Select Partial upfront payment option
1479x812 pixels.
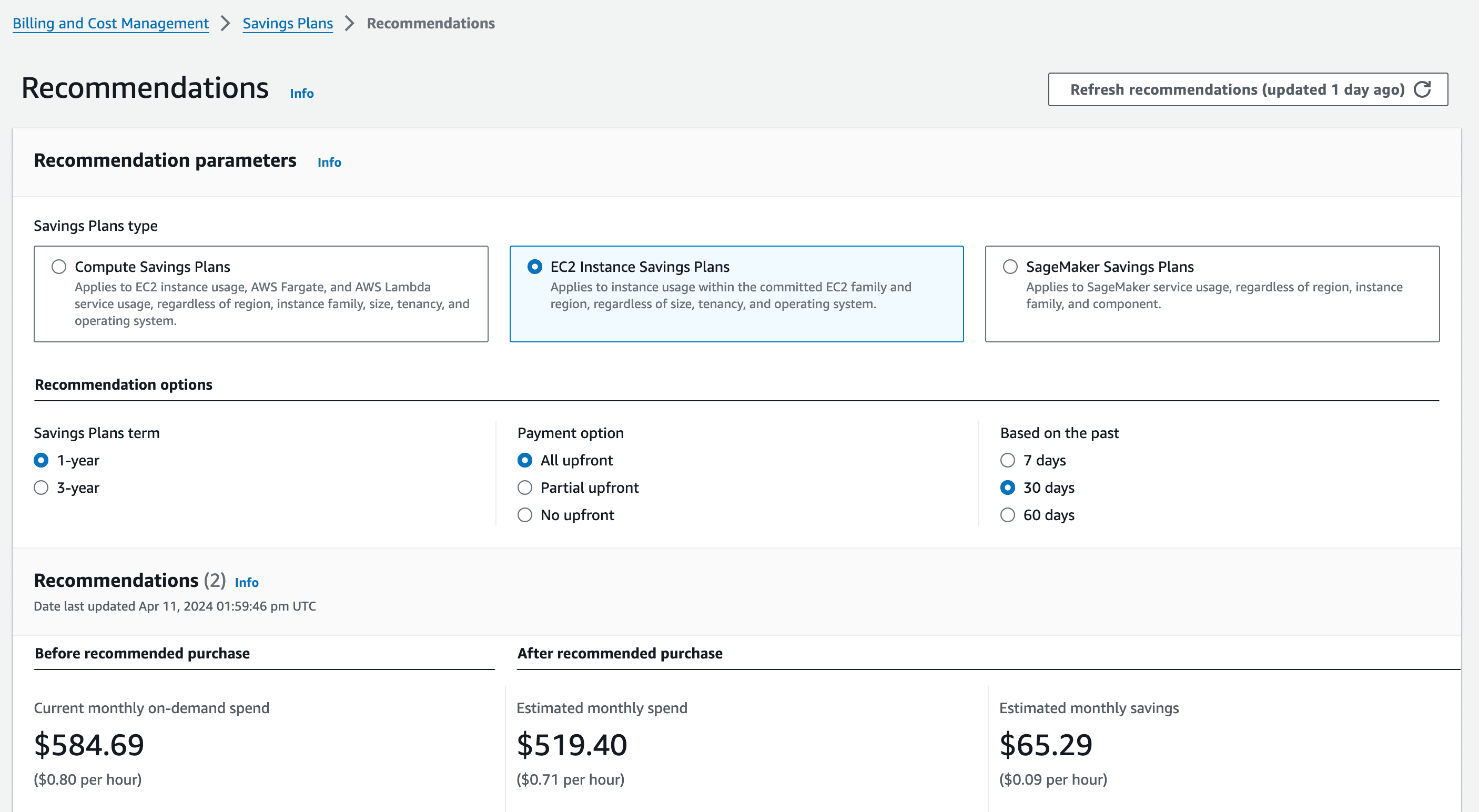[525, 488]
